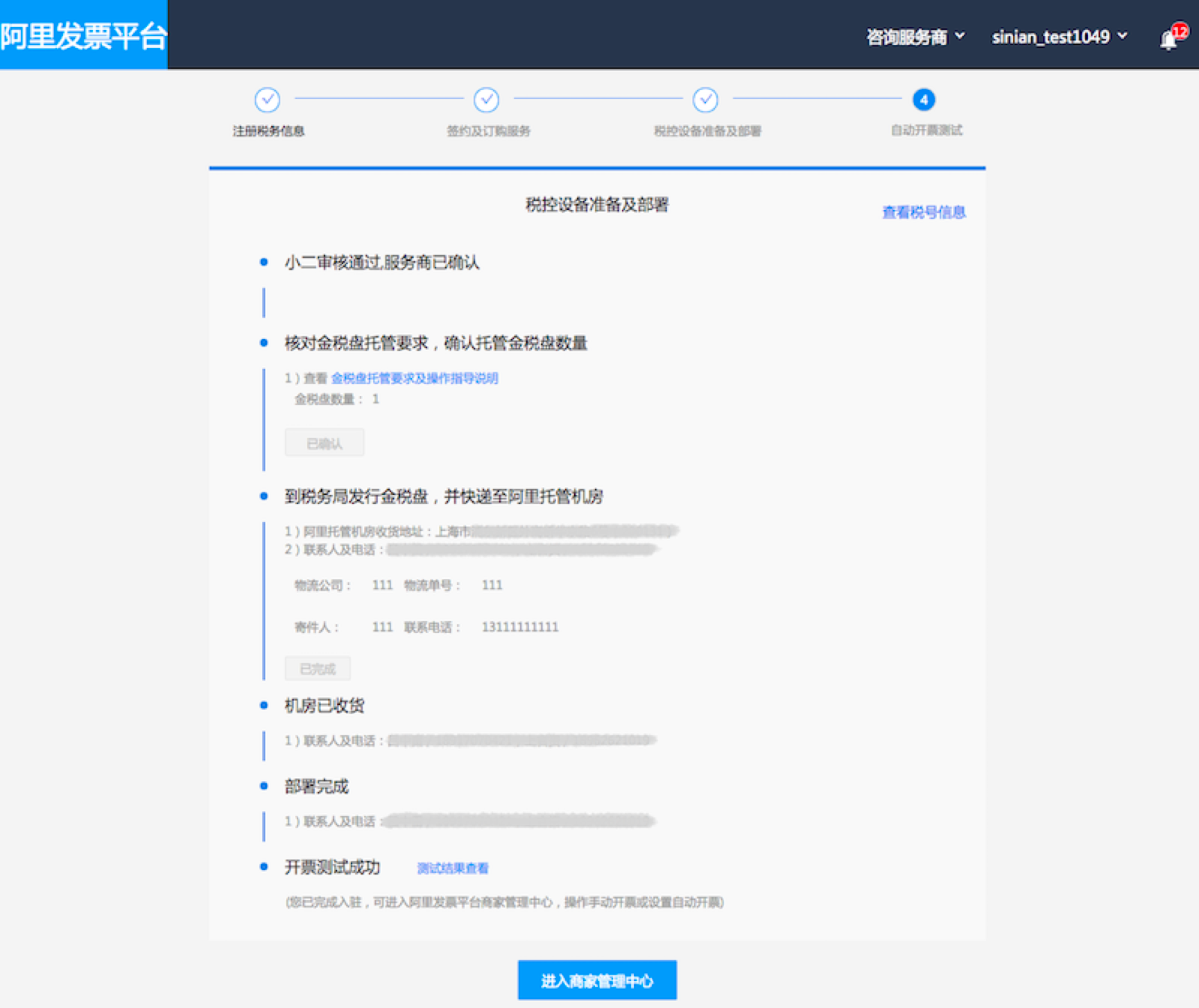Click step 4 circle for 自动开票测试
The height and width of the screenshot is (1008, 1199).
924,100
